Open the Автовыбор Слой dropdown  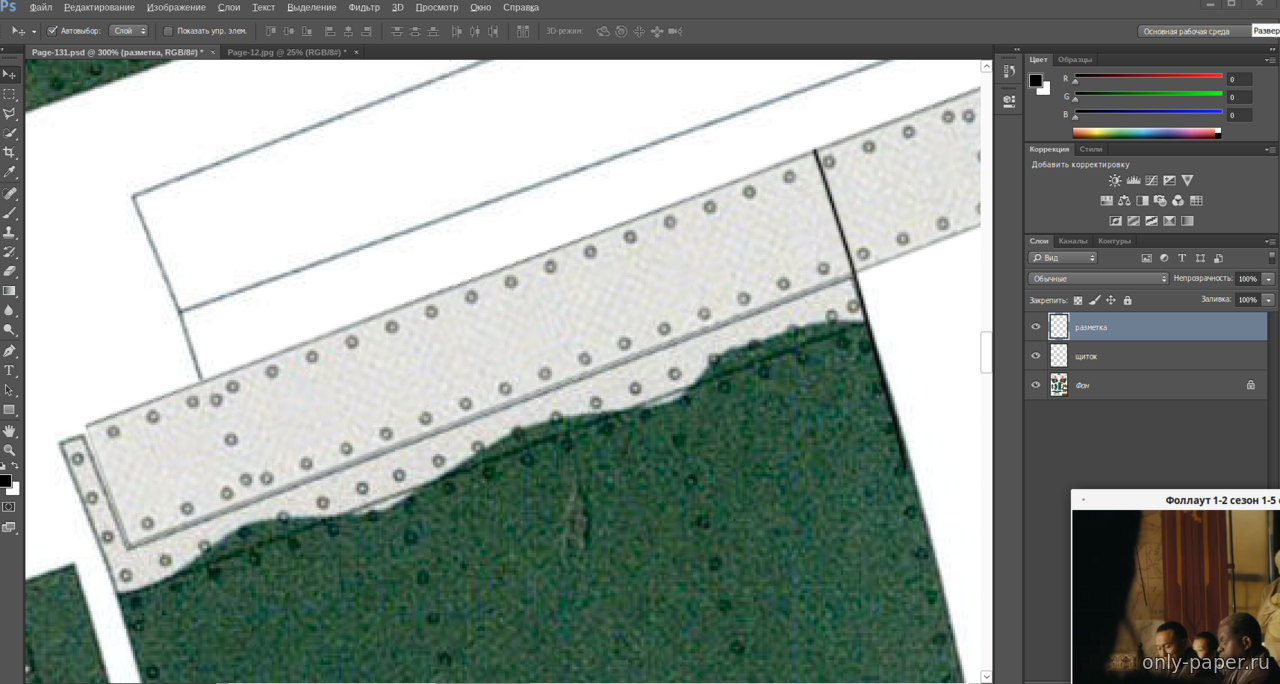pos(128,31)
